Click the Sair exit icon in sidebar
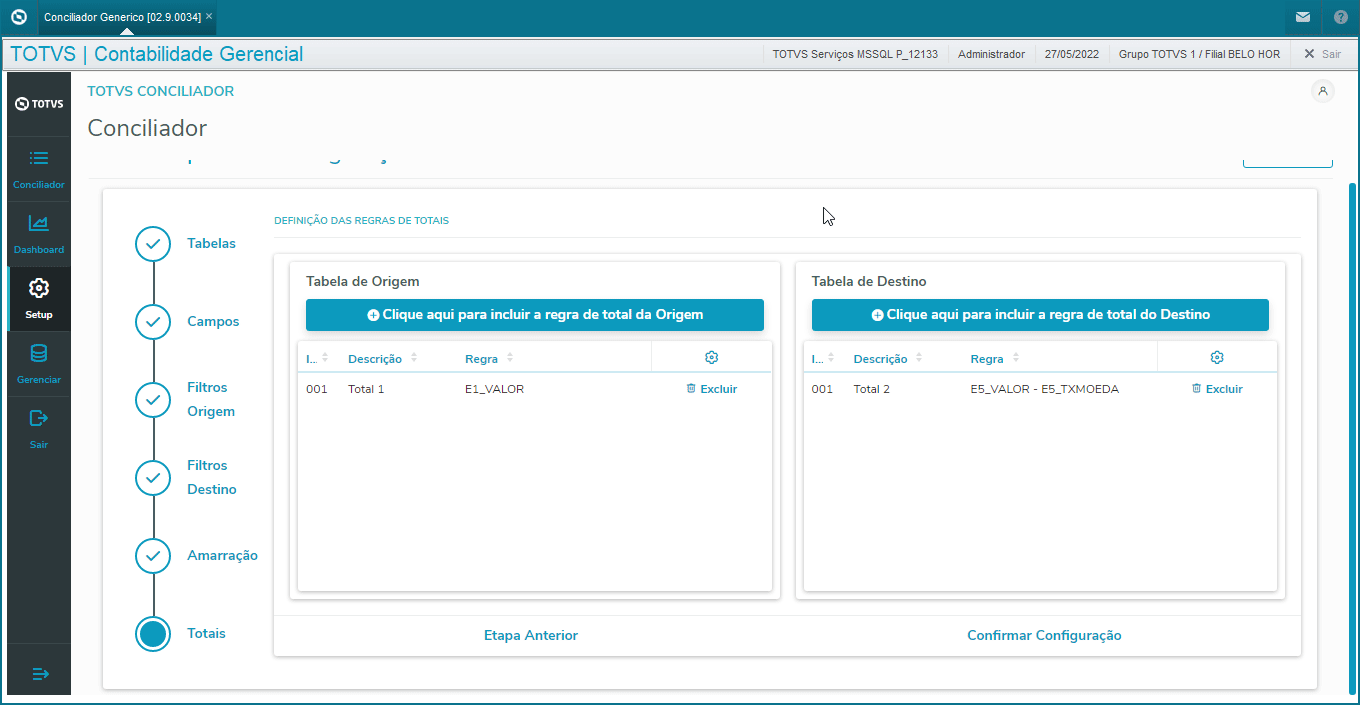This screenshot has width=1360, height=705. (39, 418)
